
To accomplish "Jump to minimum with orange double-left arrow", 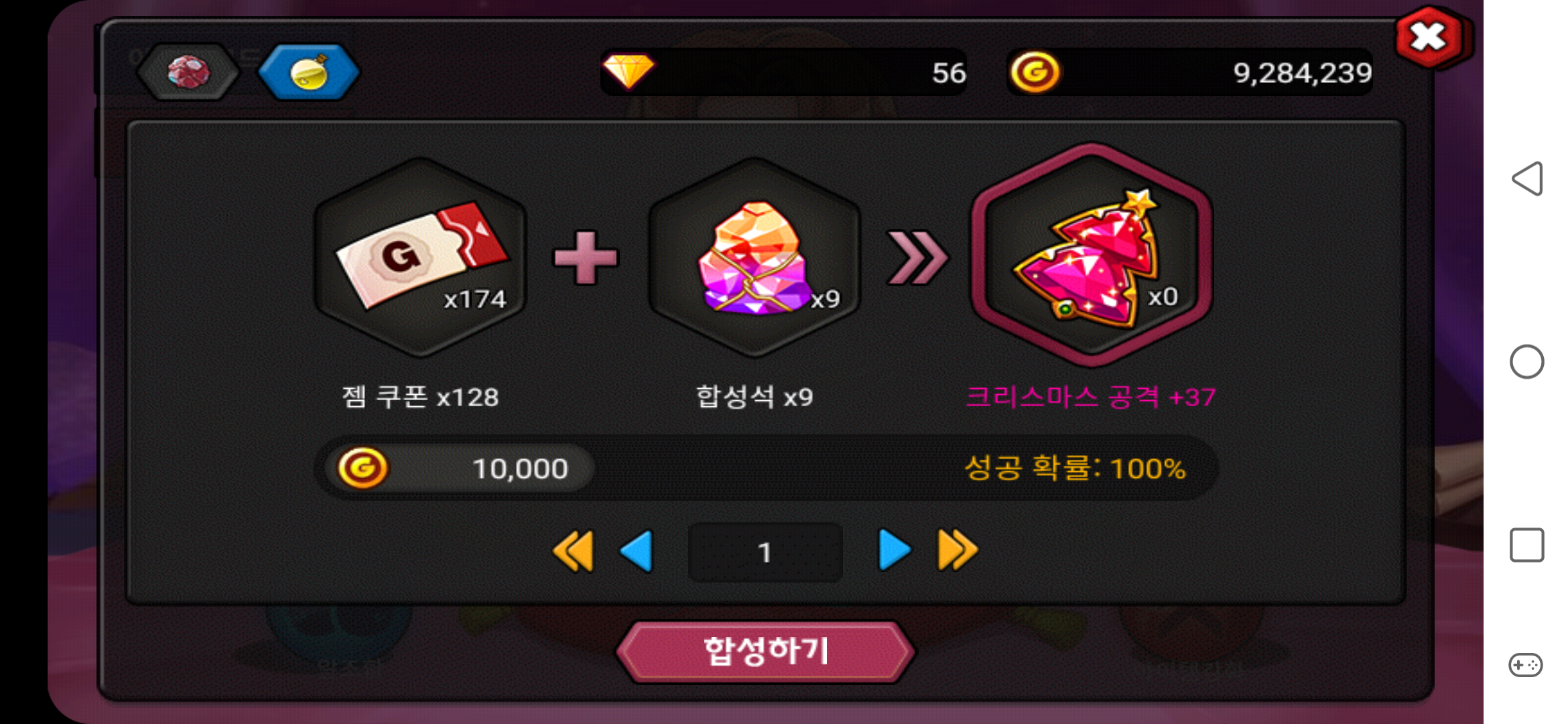I will click(x=574, y=551).
